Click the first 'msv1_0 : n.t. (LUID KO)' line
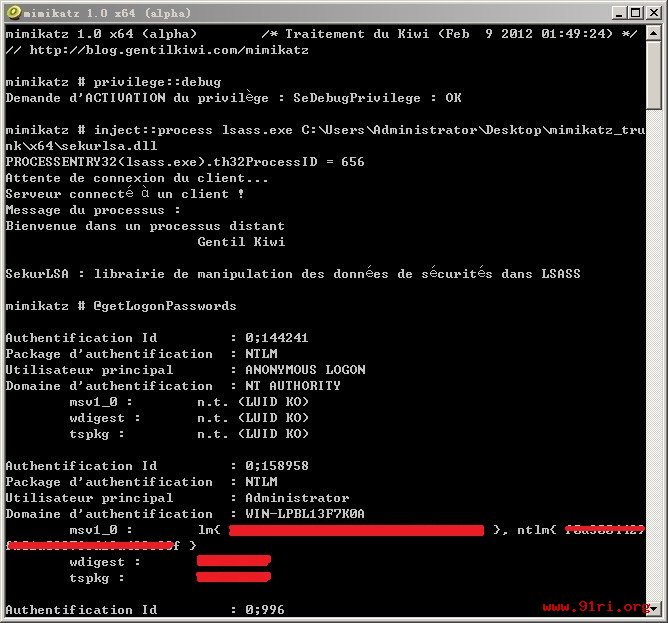668x623 pixels. coord(189,402)
